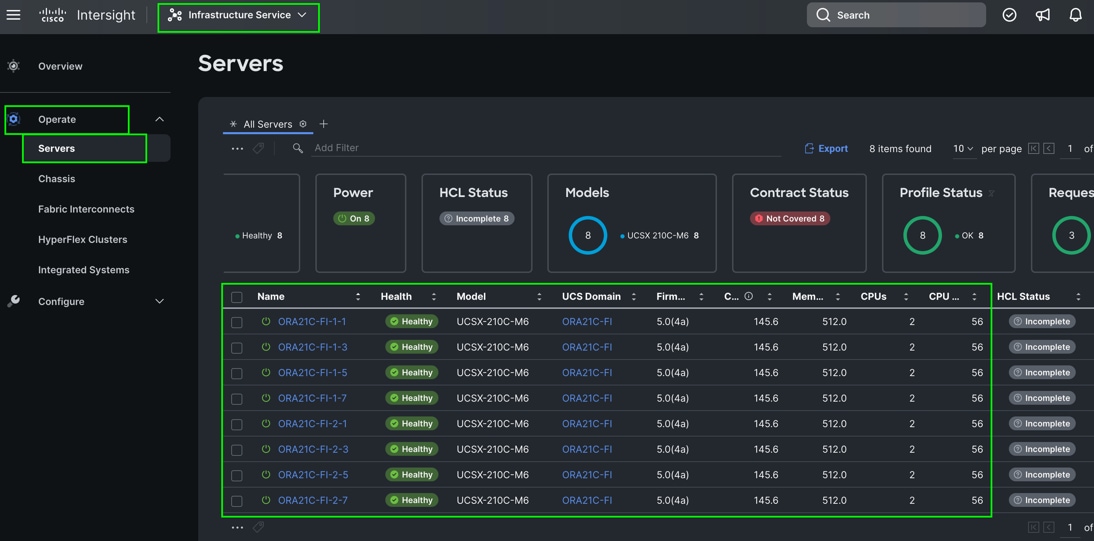Check the ORA21C-FI-2-5 row checkbox

[x=237, y=475]
